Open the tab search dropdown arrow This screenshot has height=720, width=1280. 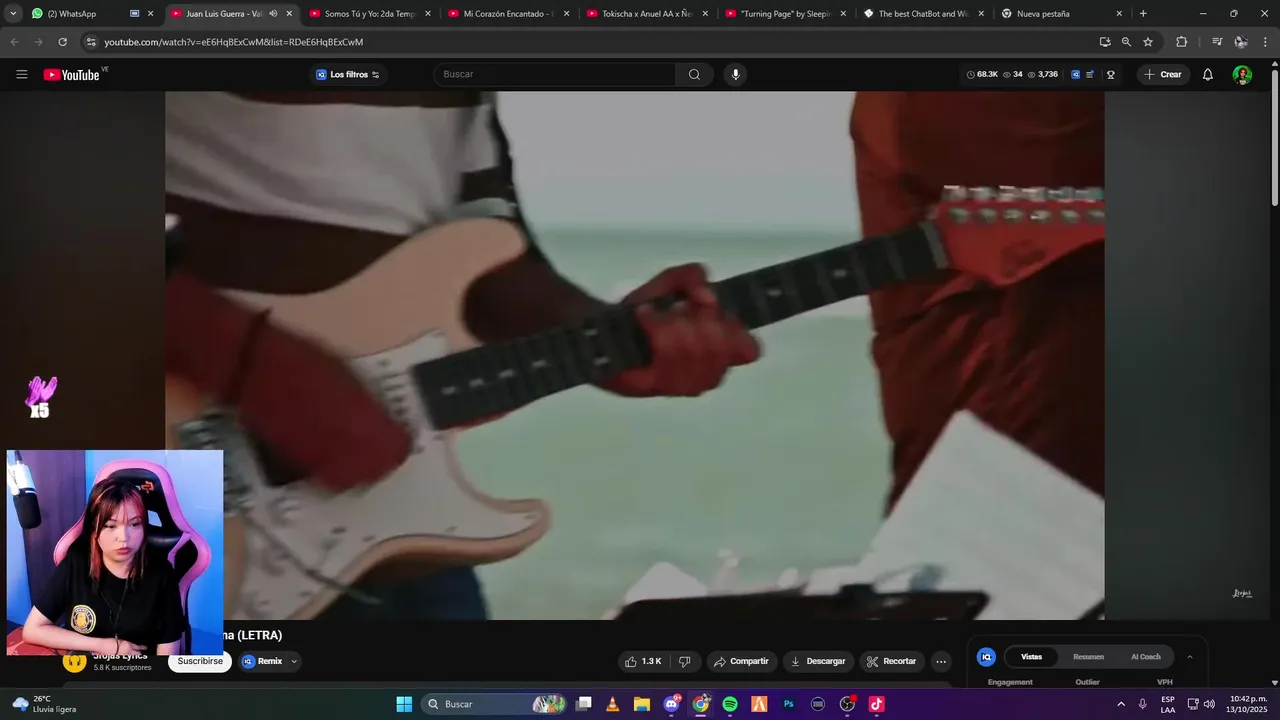click(13, 14)
